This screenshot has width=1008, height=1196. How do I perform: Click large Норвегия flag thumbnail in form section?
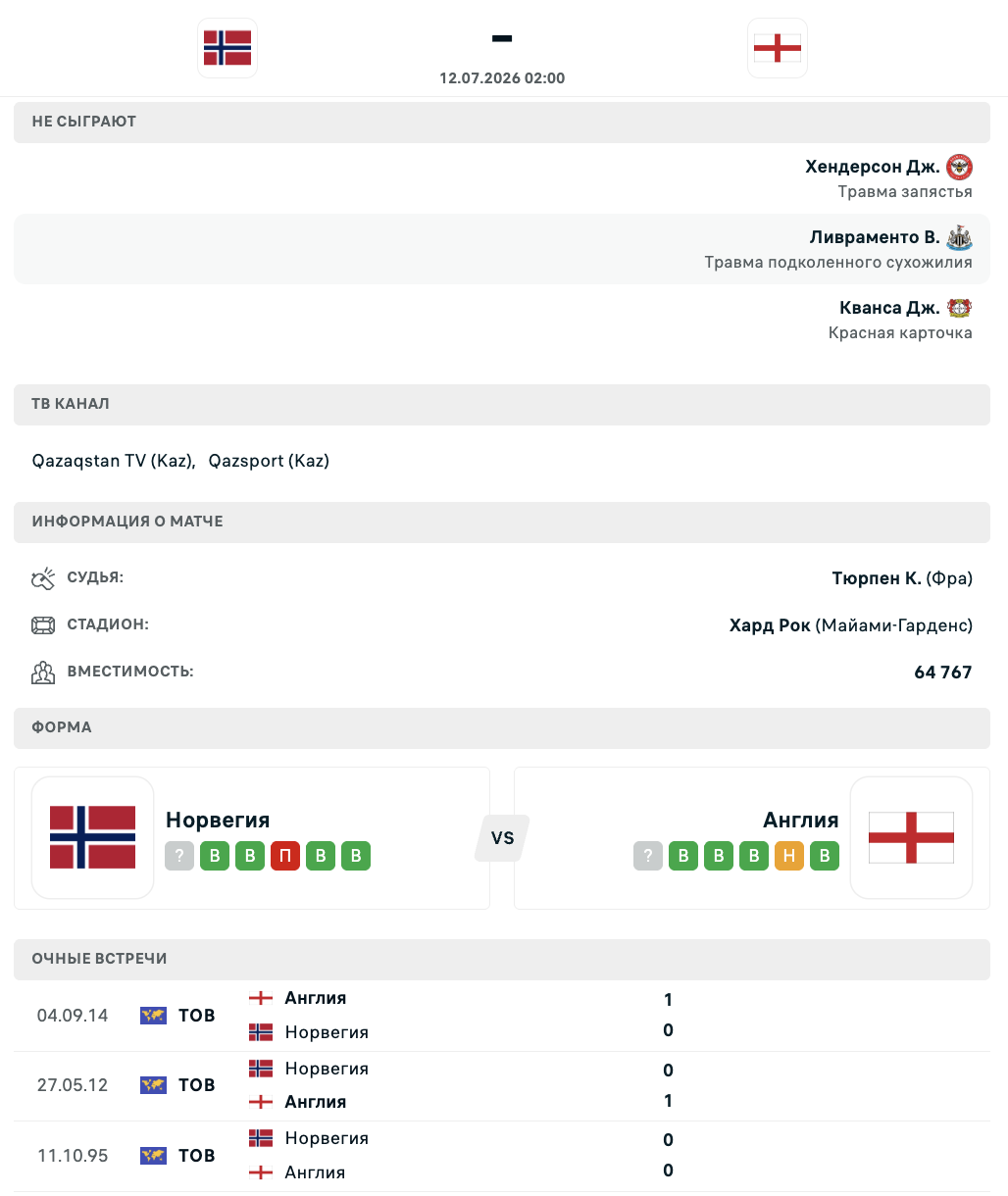tap(93, 838)
